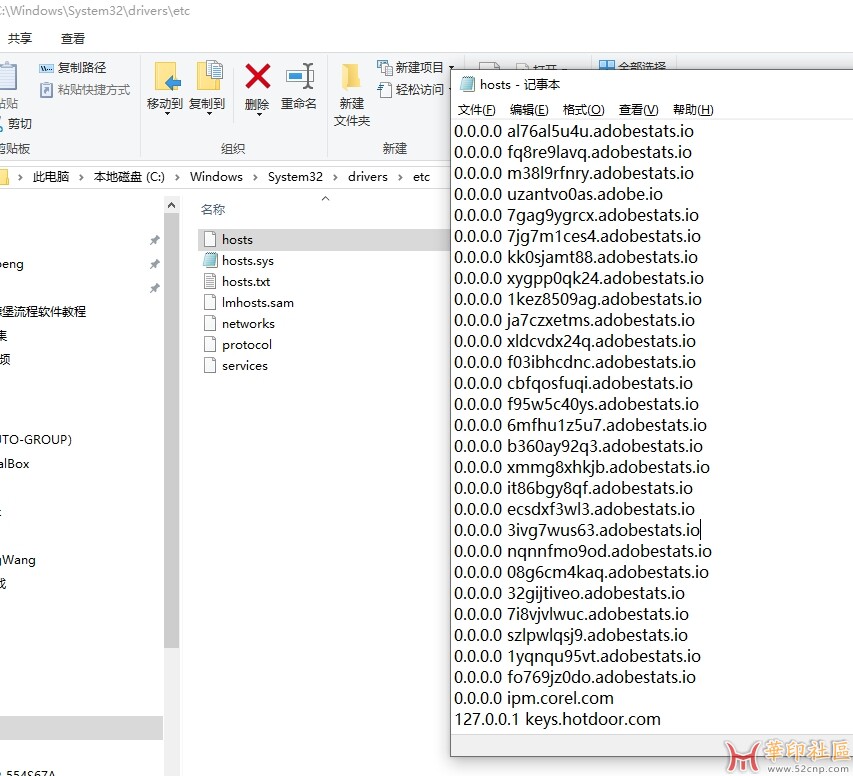Click TO-GROUP) item in navigation pane

[x=36, y=440]
